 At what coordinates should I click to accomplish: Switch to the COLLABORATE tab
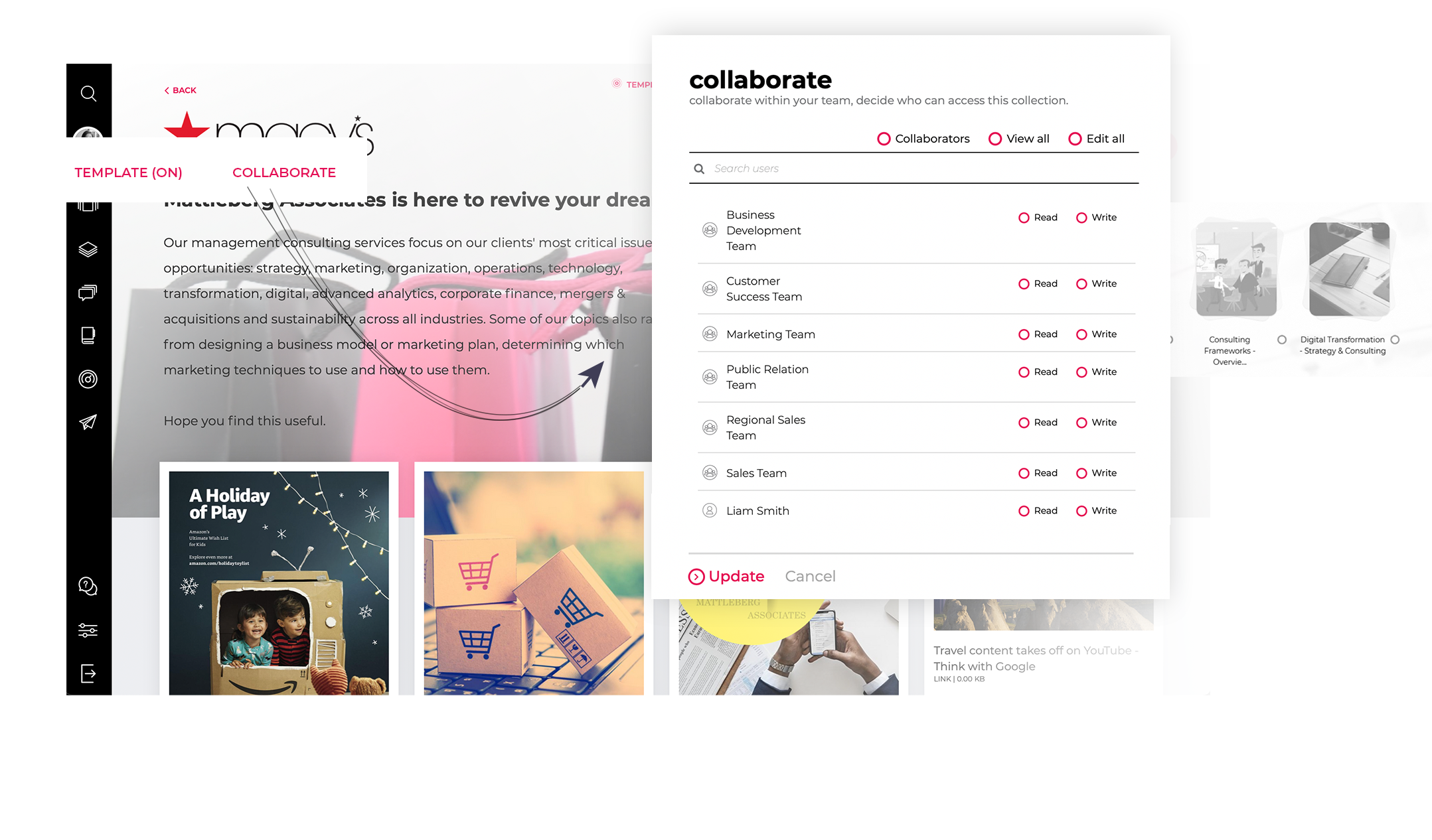[x=284, y=172]
